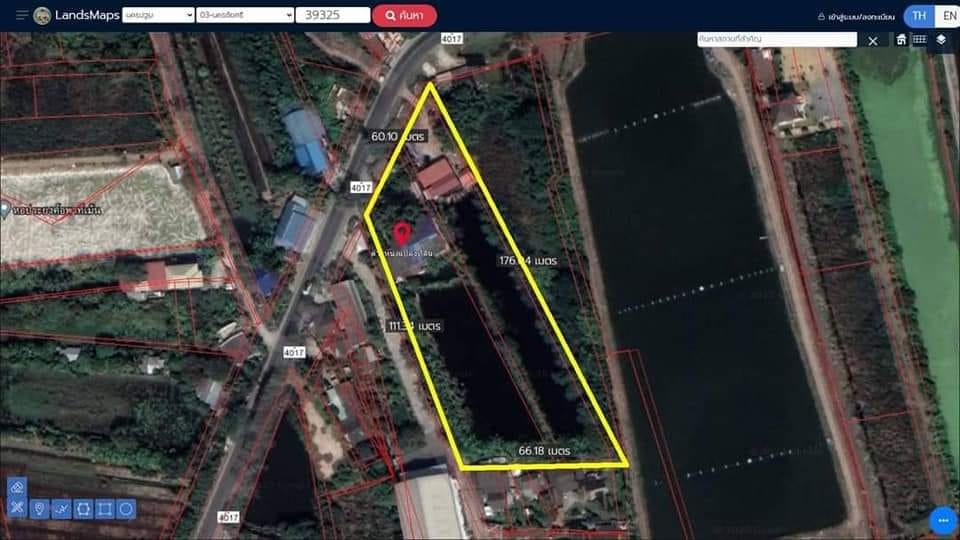Screen dimensions: 960x540
Task: Switch language to EN
Action: (948, 16)
